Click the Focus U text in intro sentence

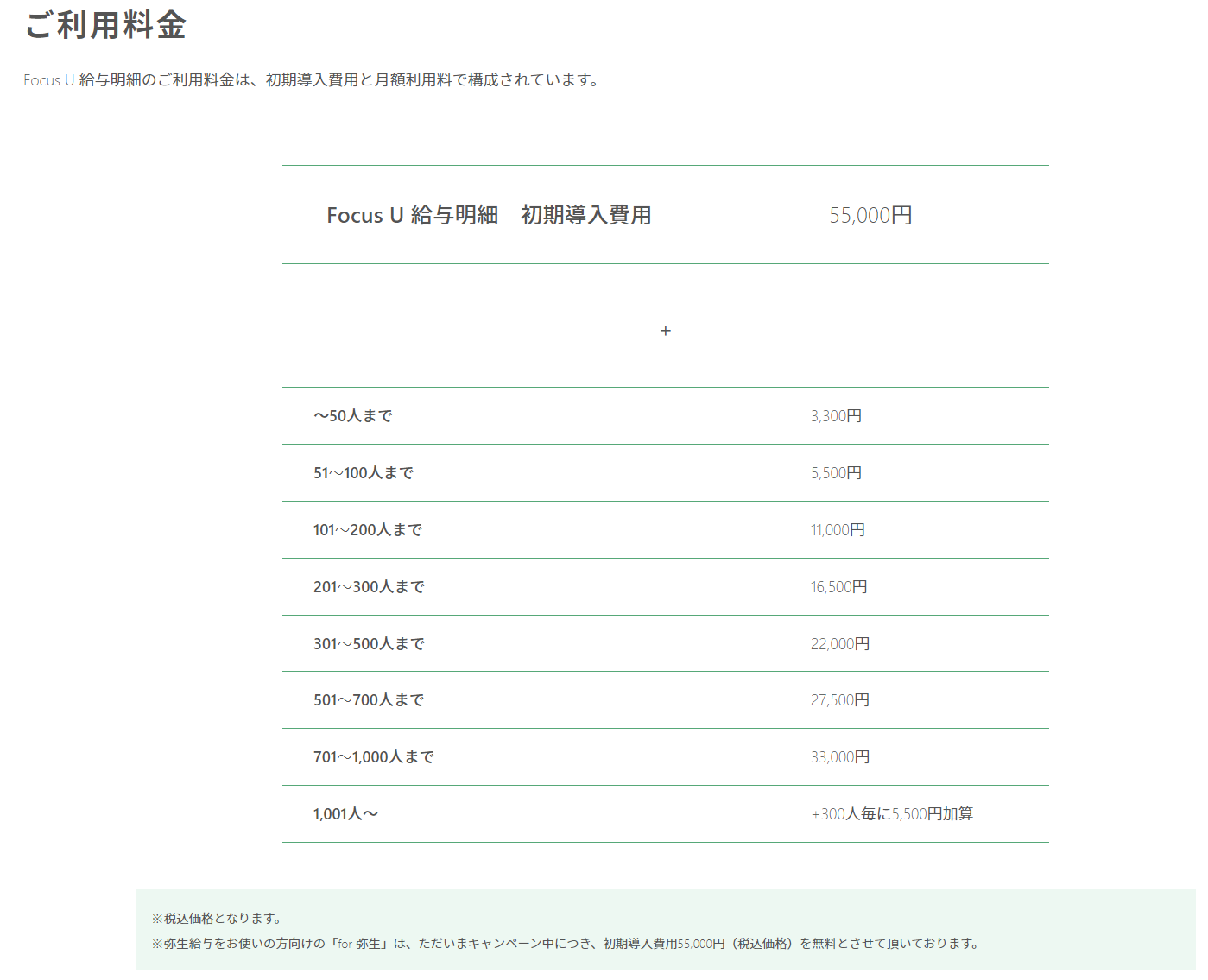(48, 80)
